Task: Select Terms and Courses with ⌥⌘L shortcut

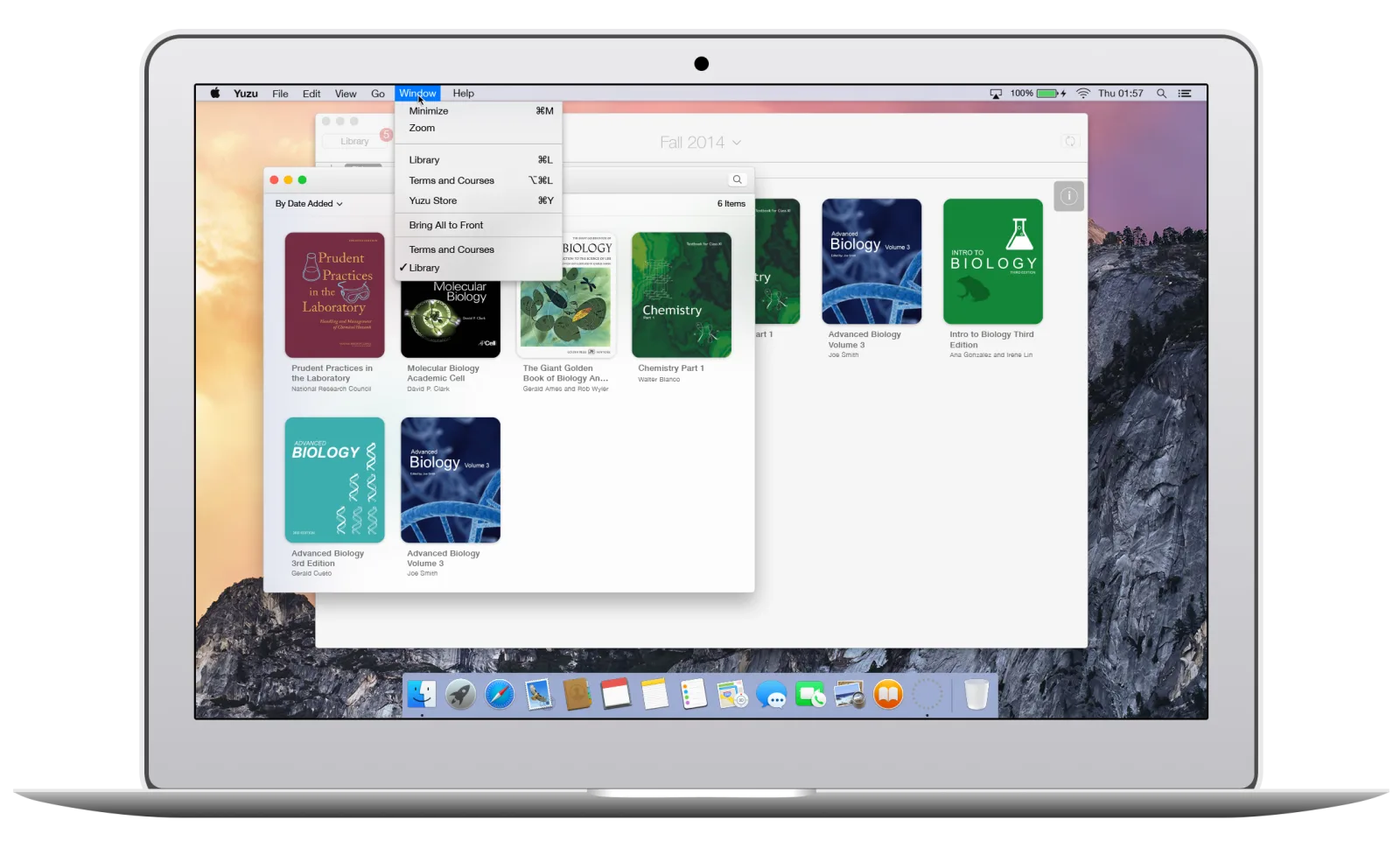Action: pyautogui.click(x=479, y=180)
